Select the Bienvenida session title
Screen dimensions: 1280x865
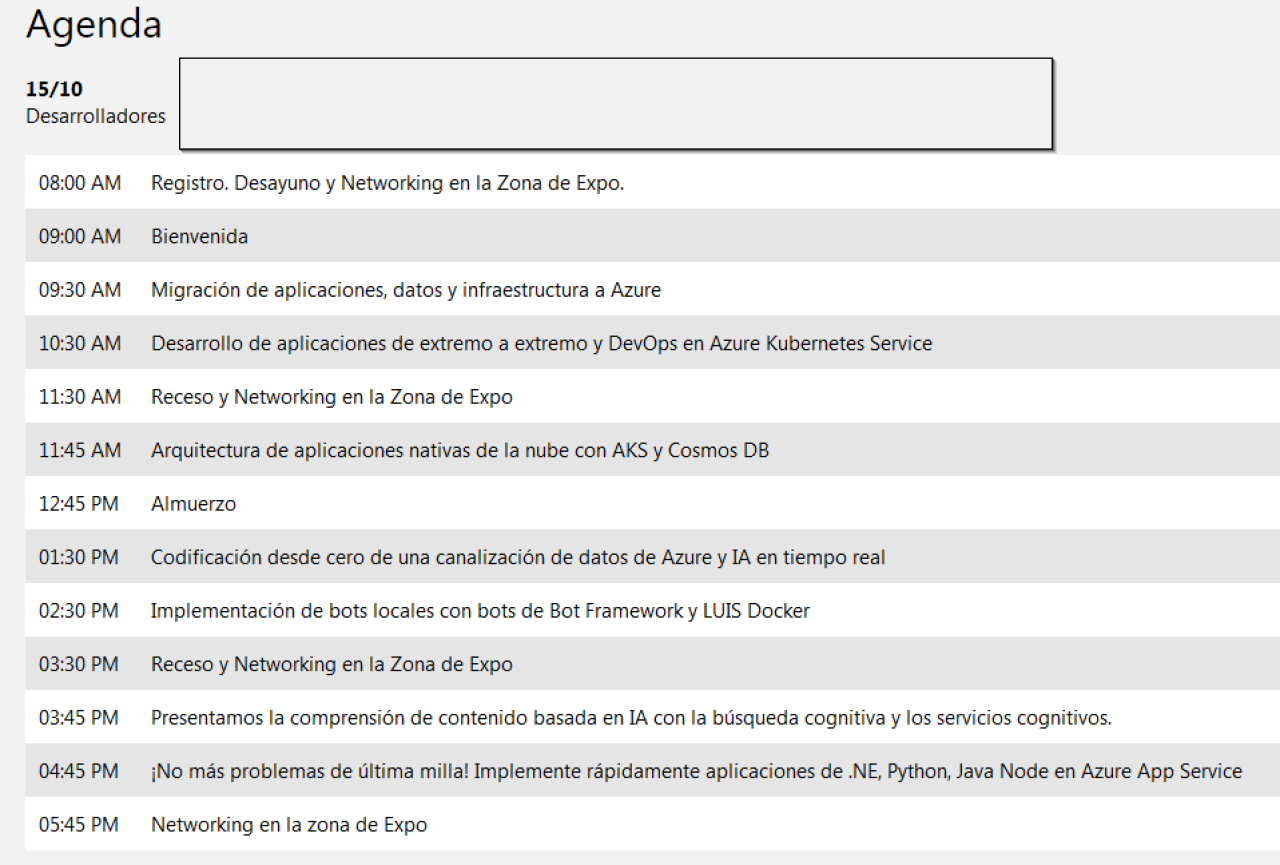[x=199, y=237]
